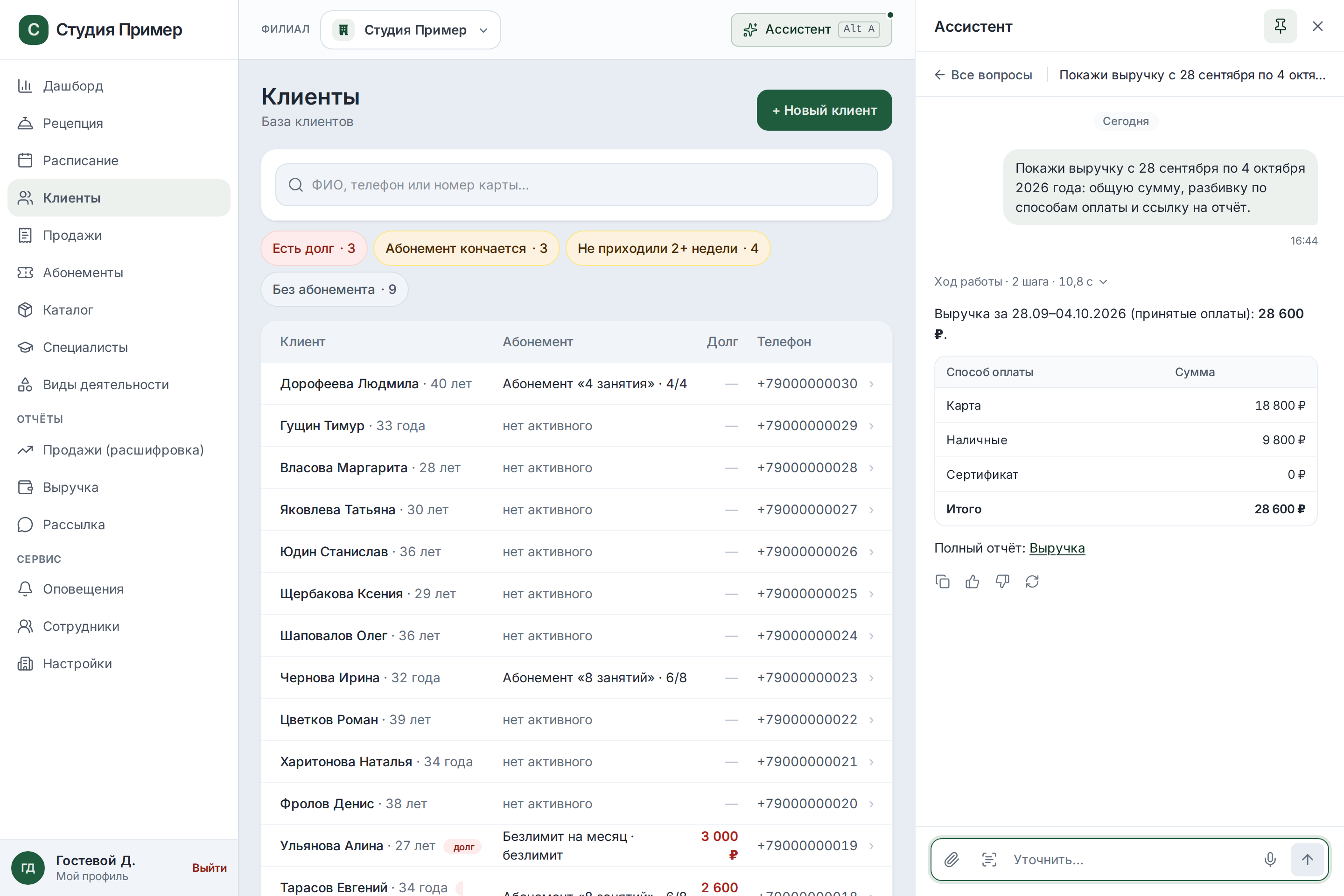Open Специалисты page
This screenshot has height=896, width=1344.
click(119, 347)
